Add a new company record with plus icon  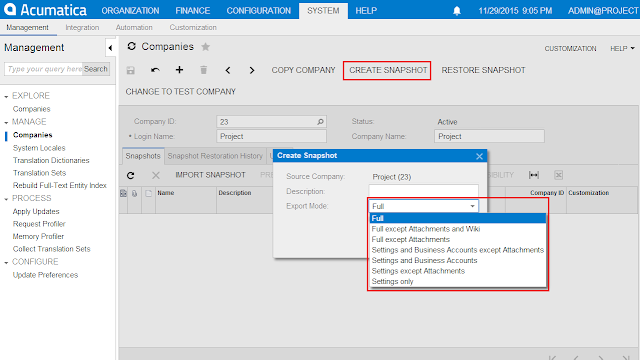point(179,70)
